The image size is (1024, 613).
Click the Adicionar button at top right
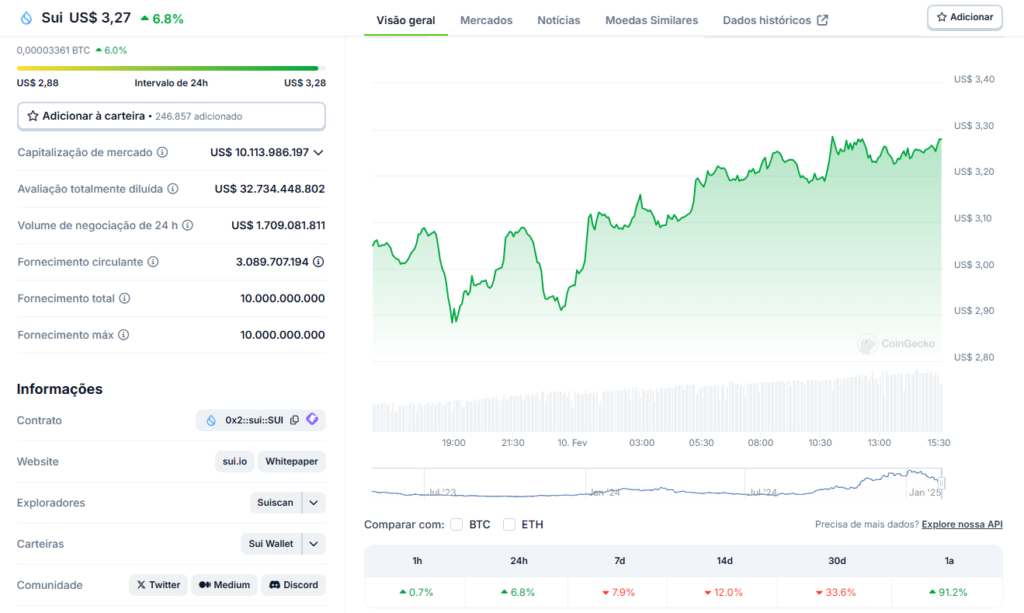click(x=965, y=17)
